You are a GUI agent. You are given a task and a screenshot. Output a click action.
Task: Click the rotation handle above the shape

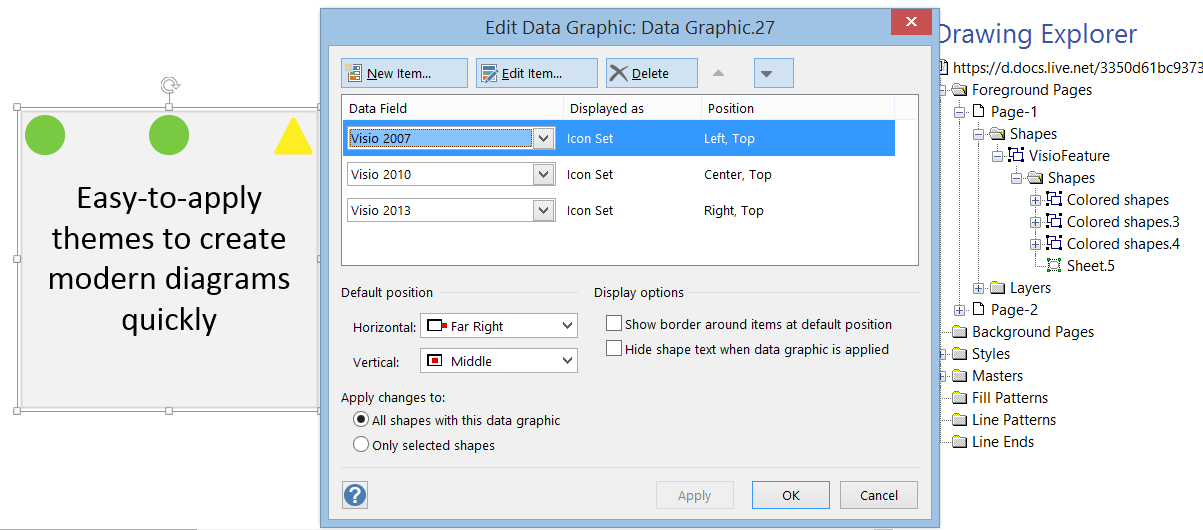(169, 86)
